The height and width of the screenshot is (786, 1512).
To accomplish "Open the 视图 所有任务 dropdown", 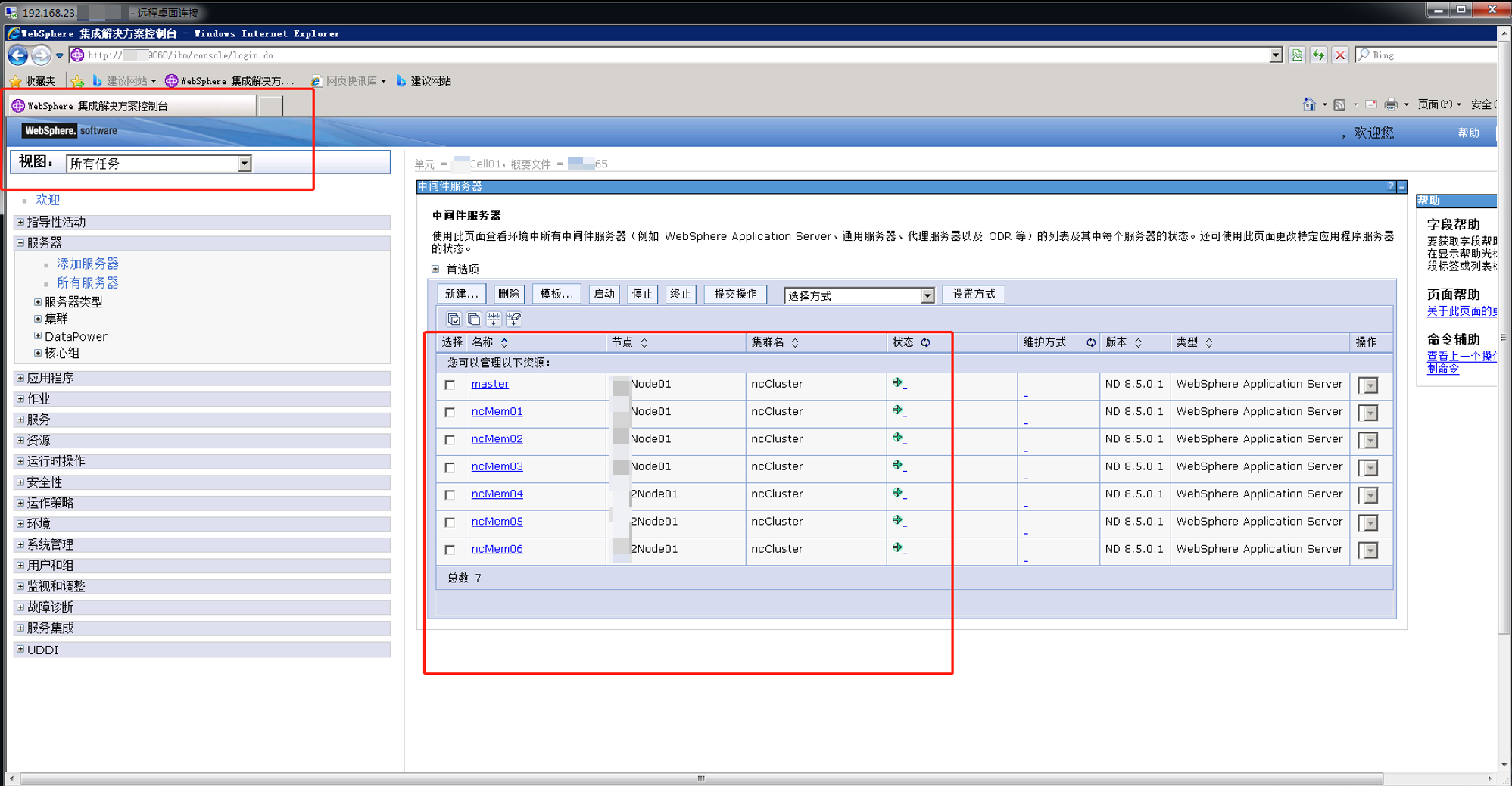I will click(x=244, y=164).
